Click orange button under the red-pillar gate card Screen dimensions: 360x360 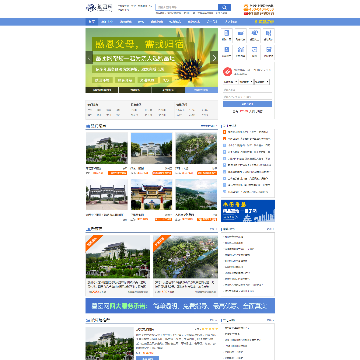coord(163,219)
